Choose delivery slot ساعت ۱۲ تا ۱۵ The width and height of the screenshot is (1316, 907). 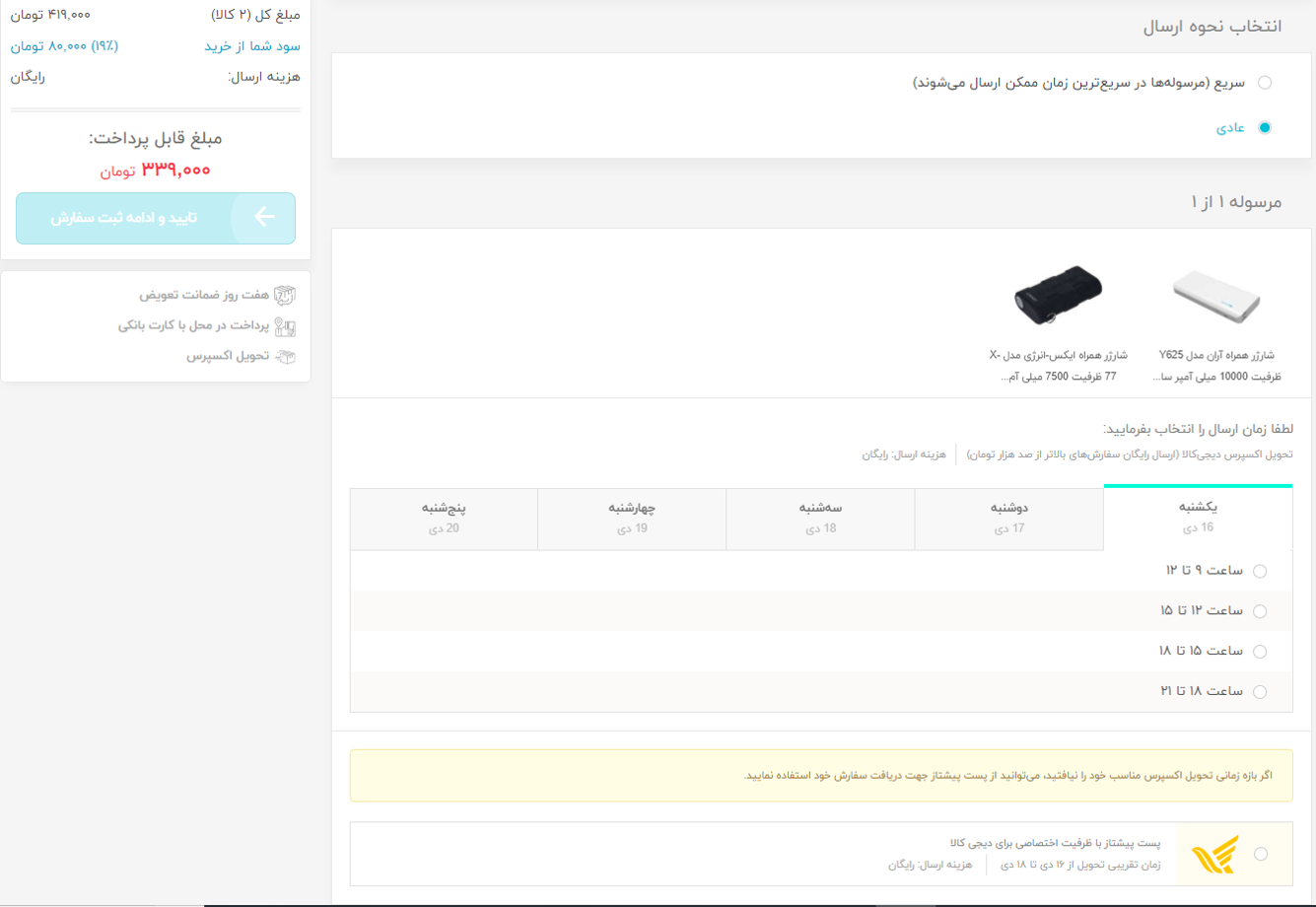click(1259, 611)
